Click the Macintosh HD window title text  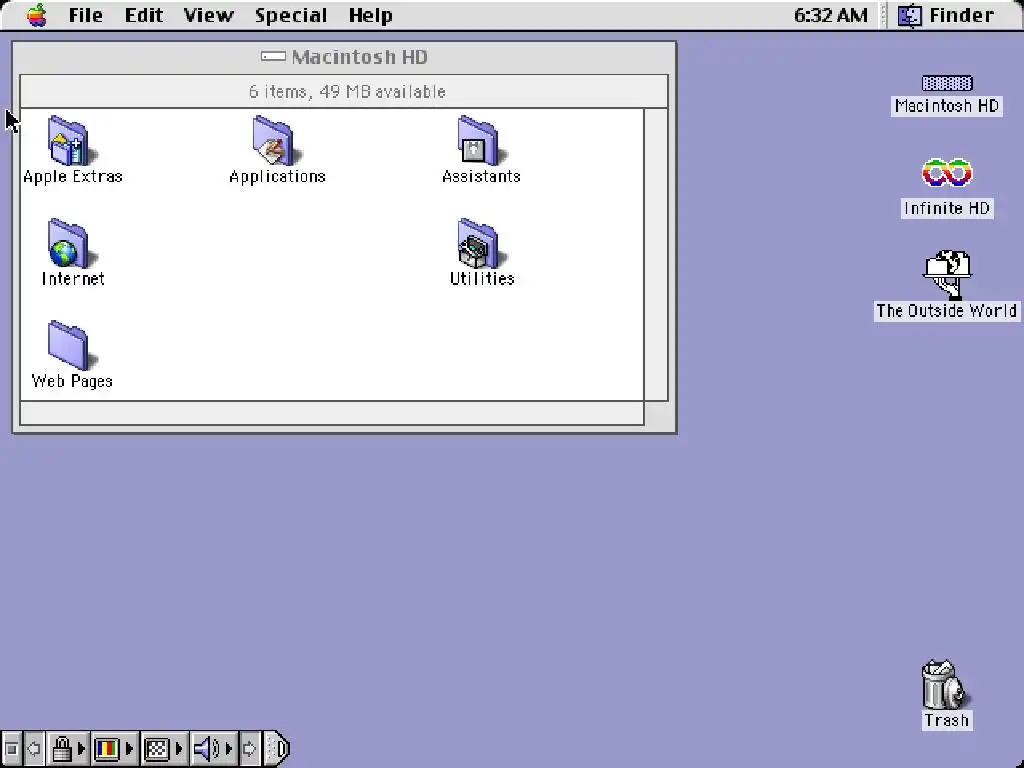point(359,57)
